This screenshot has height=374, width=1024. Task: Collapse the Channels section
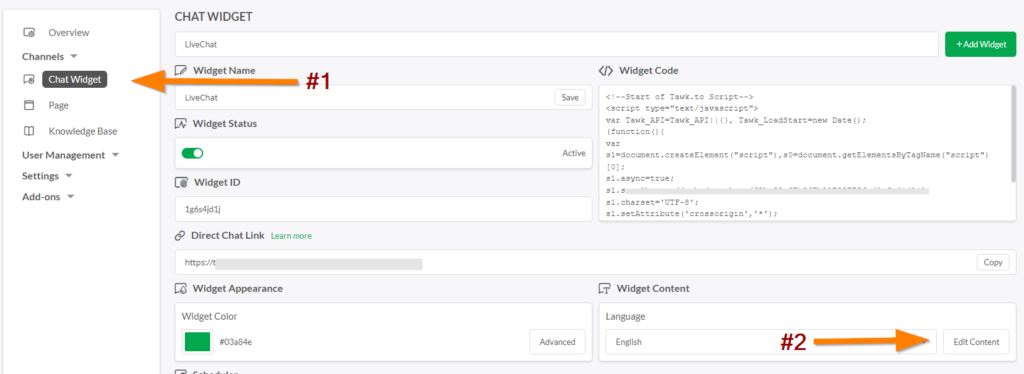[74, 56]
